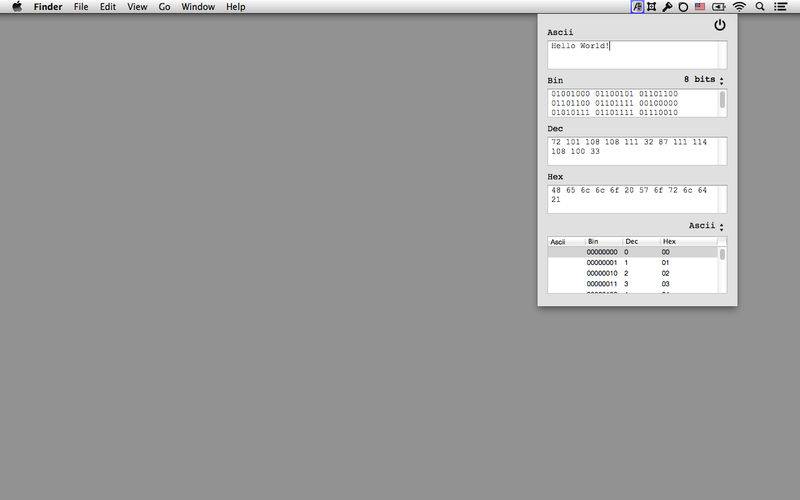Open the key-shaped menu bar icon
This screenshot has height=500, width=800.
pos(667,7)
